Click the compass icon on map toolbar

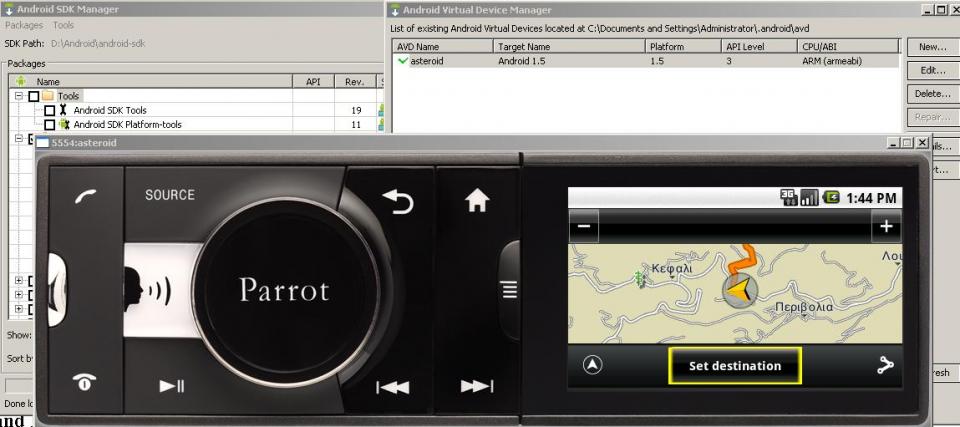[x=593, y=366]
